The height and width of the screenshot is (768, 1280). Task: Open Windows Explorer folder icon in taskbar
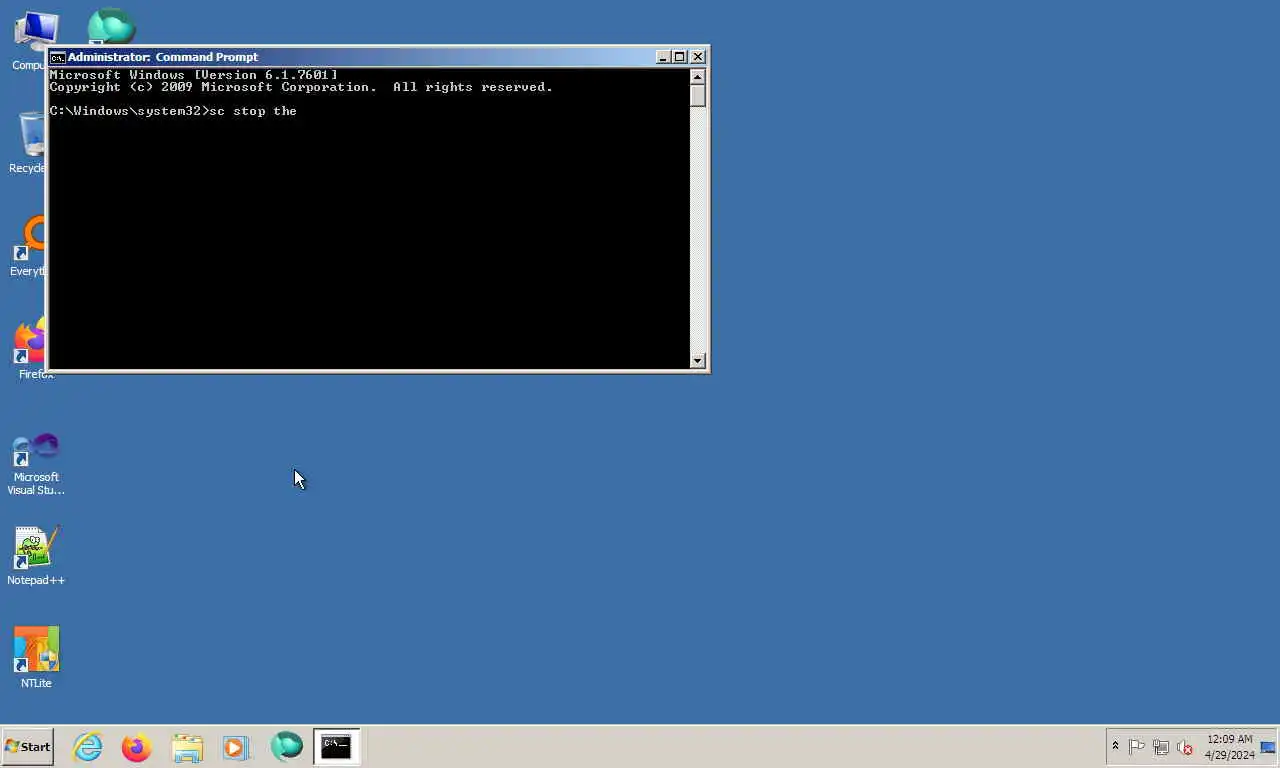[187, 747]
